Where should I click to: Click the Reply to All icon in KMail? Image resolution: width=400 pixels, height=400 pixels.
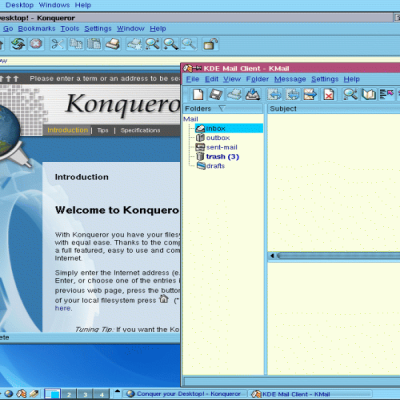292,94
